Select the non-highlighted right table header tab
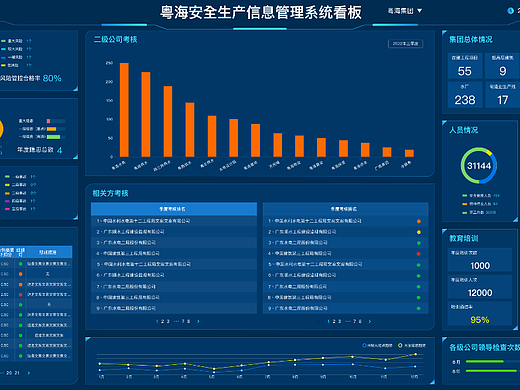Viewport: 520px width, 390px height. [x=345, y=209]
